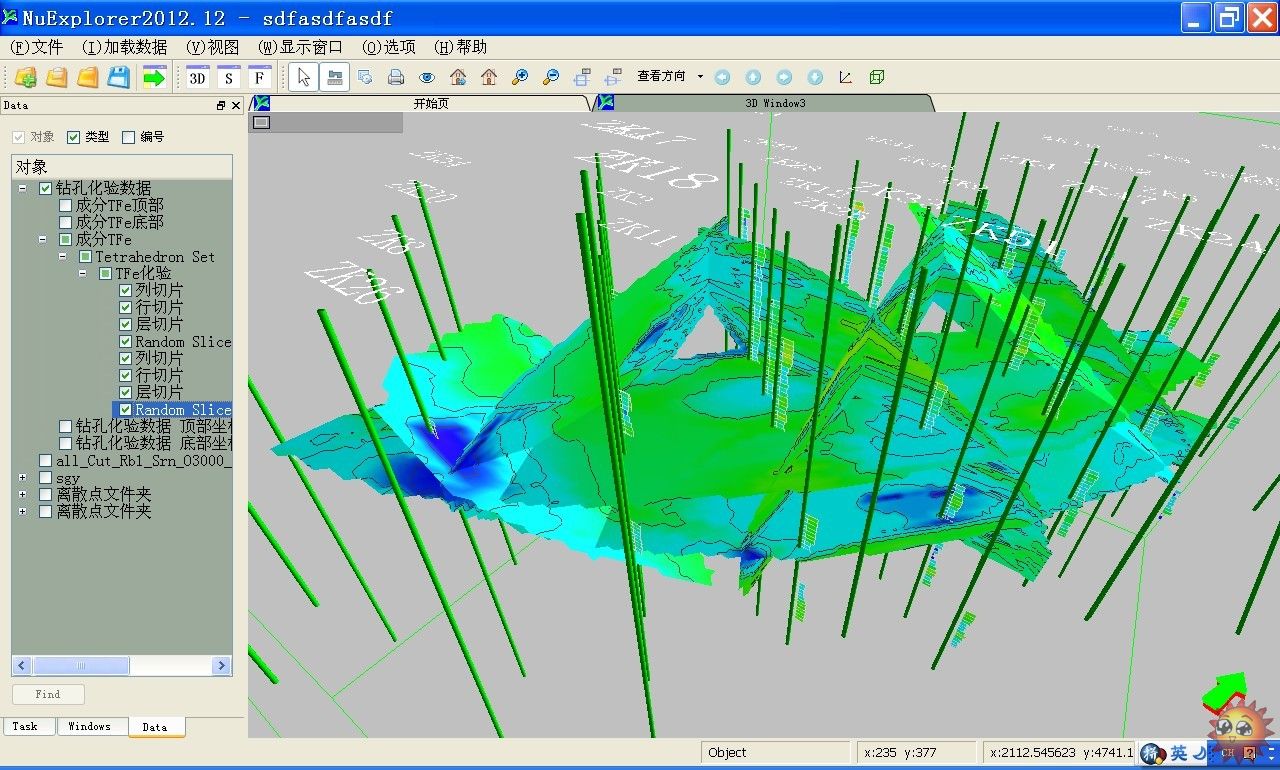This screenshot has height=770, width=1280.
Task: Uncheck the highlighted Random Slice checkbox
Action: (125, 410)
